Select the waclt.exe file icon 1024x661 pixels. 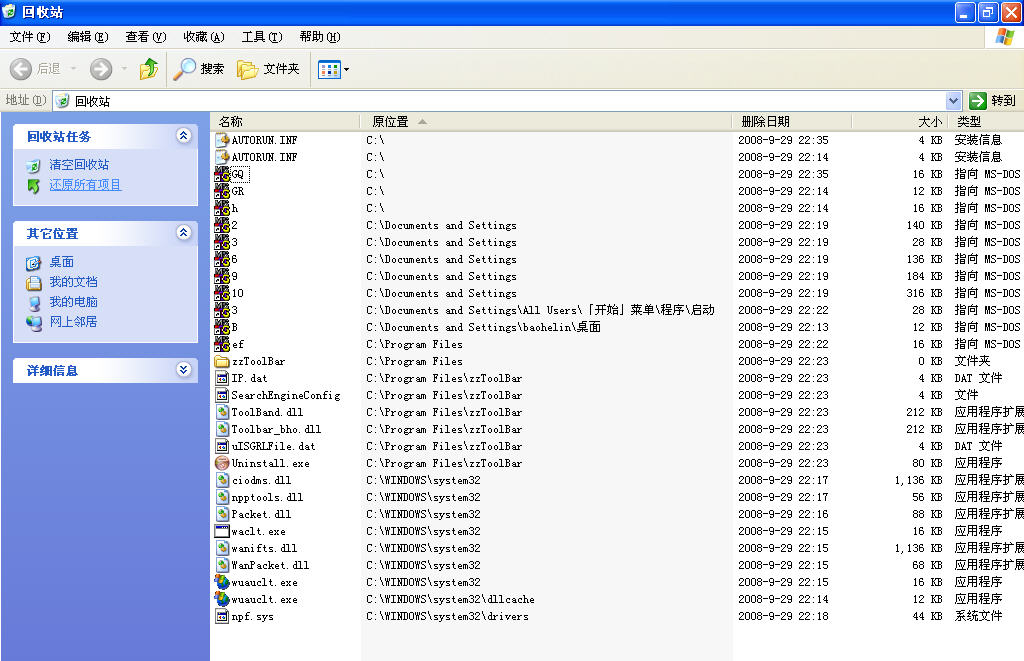tap(222, 531)
